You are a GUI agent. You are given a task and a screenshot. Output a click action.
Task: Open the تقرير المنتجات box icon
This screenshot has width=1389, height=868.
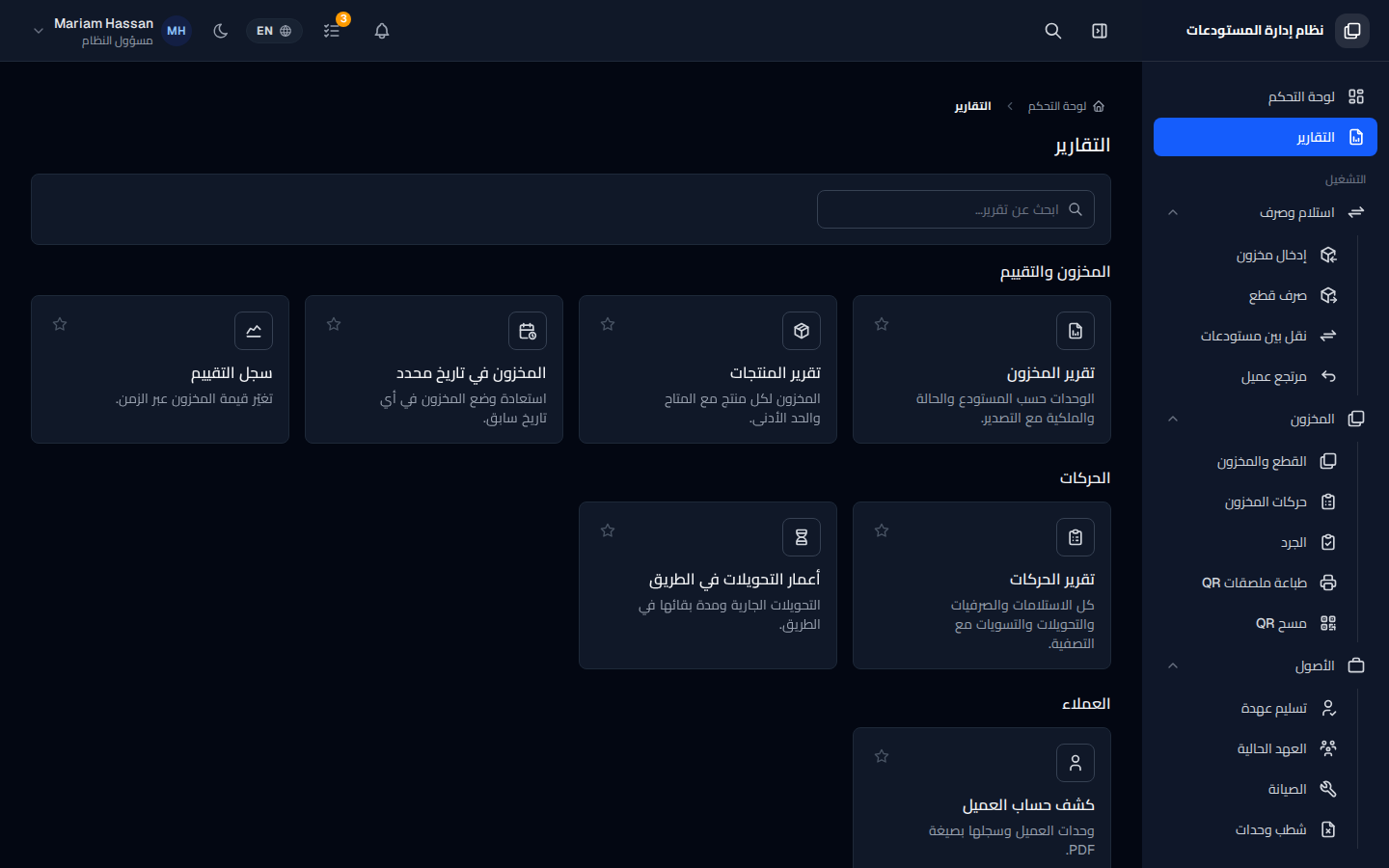pyautogui.click(x=802, y=331)
